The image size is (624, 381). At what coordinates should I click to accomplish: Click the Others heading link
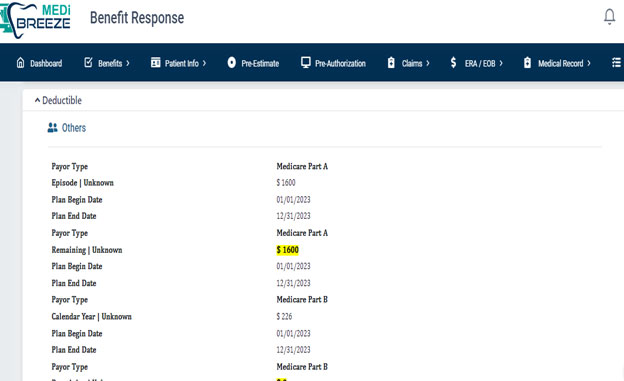point(74,128)
